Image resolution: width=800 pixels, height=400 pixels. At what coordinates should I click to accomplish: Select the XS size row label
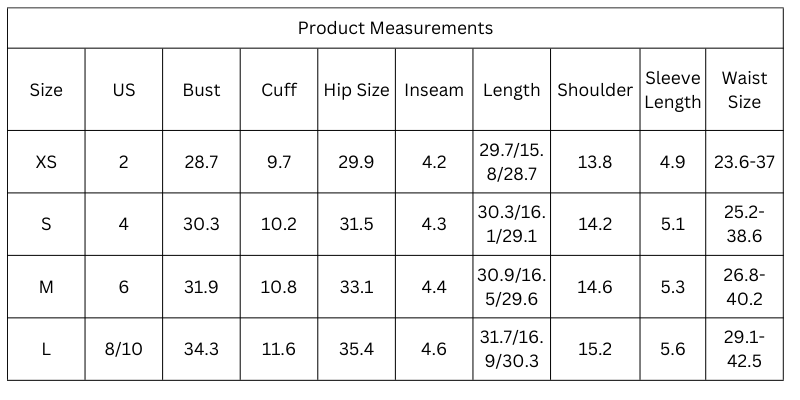click(x=46, y=162)
